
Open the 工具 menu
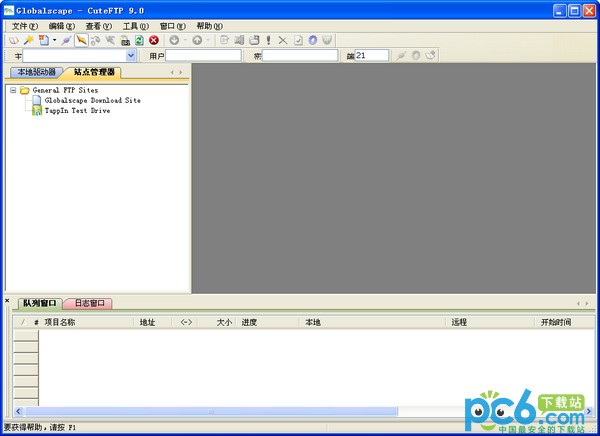(x=135, y=26)
